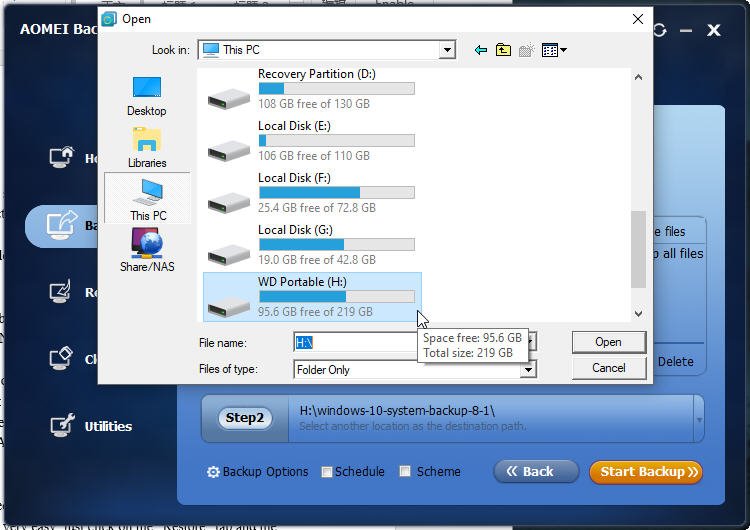Click the Local Disk (F:) usage bar

336,192
